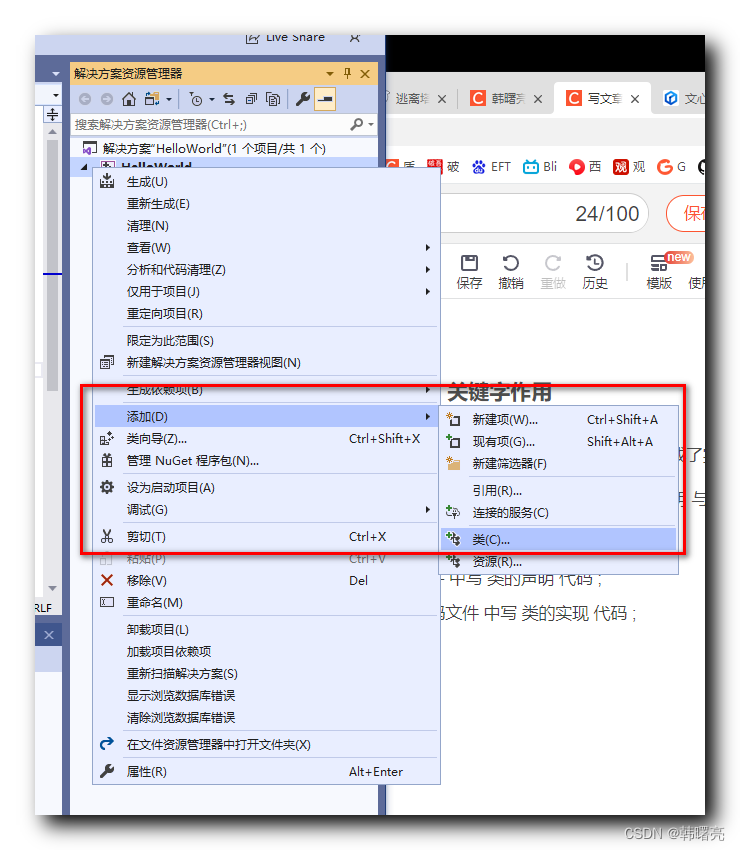Select 清除浏览数据库错误
Image resolution: width=740 pixels, height=850 pixels.
pos(266,718)
